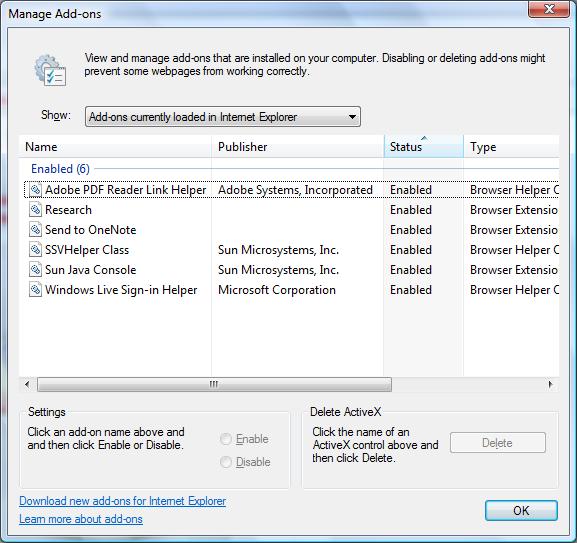The width and height of the screenshot is (577, 543).
Task: Select the Send to OneNote add-on icon
Action: [x=35, y=230]
